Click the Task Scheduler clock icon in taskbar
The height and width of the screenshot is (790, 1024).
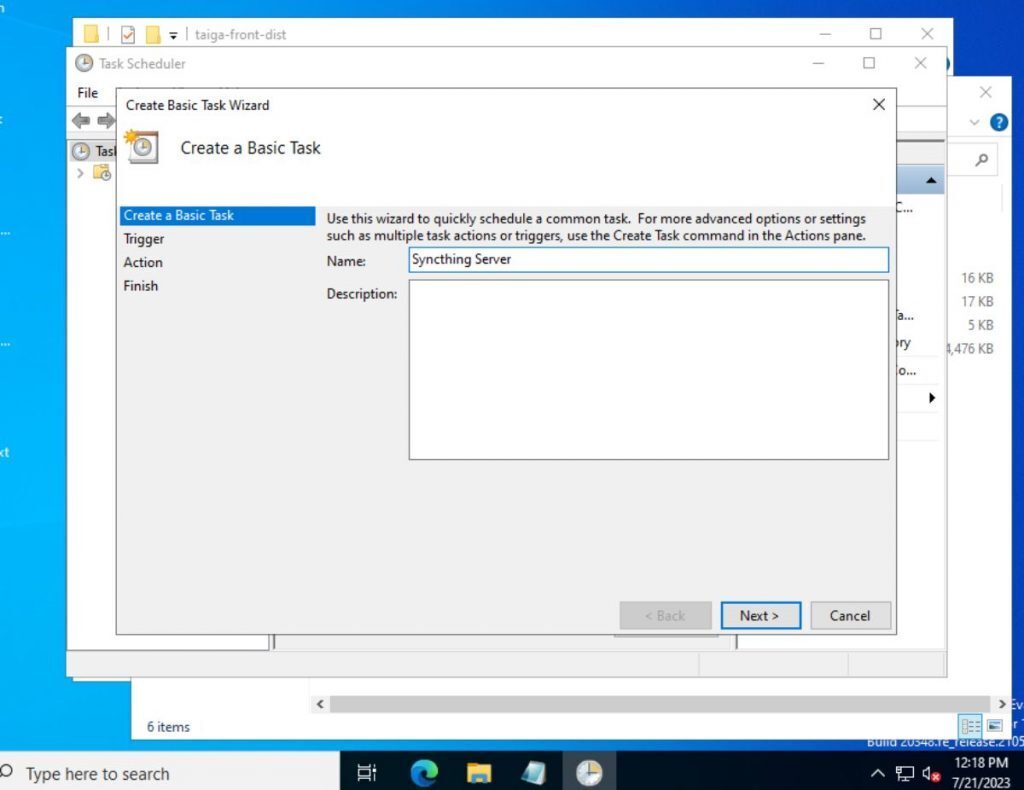589,772
